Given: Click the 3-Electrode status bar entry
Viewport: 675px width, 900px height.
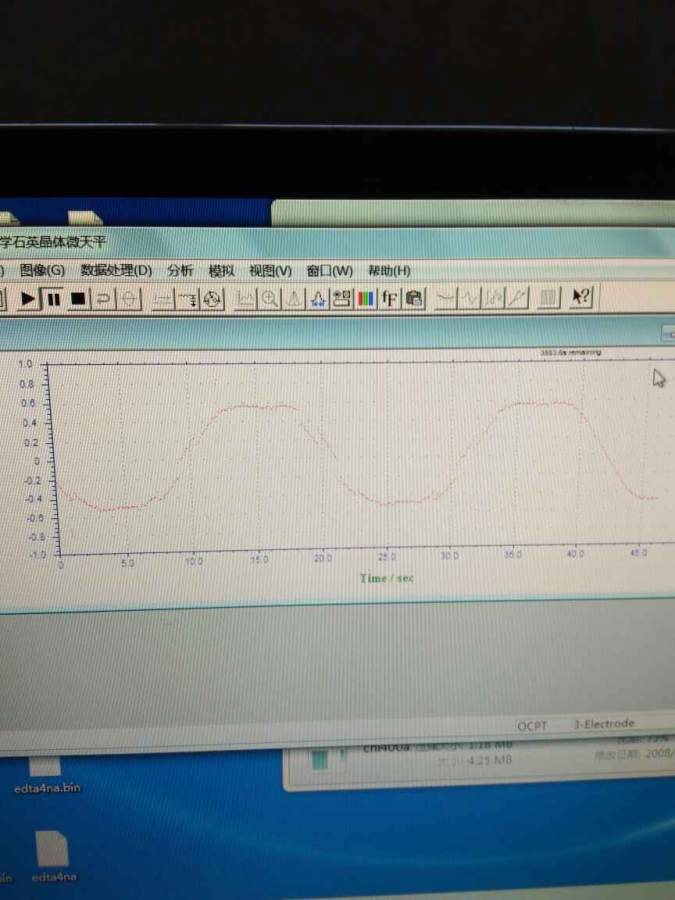Looking at the screenshot, I should click(604, 724).
